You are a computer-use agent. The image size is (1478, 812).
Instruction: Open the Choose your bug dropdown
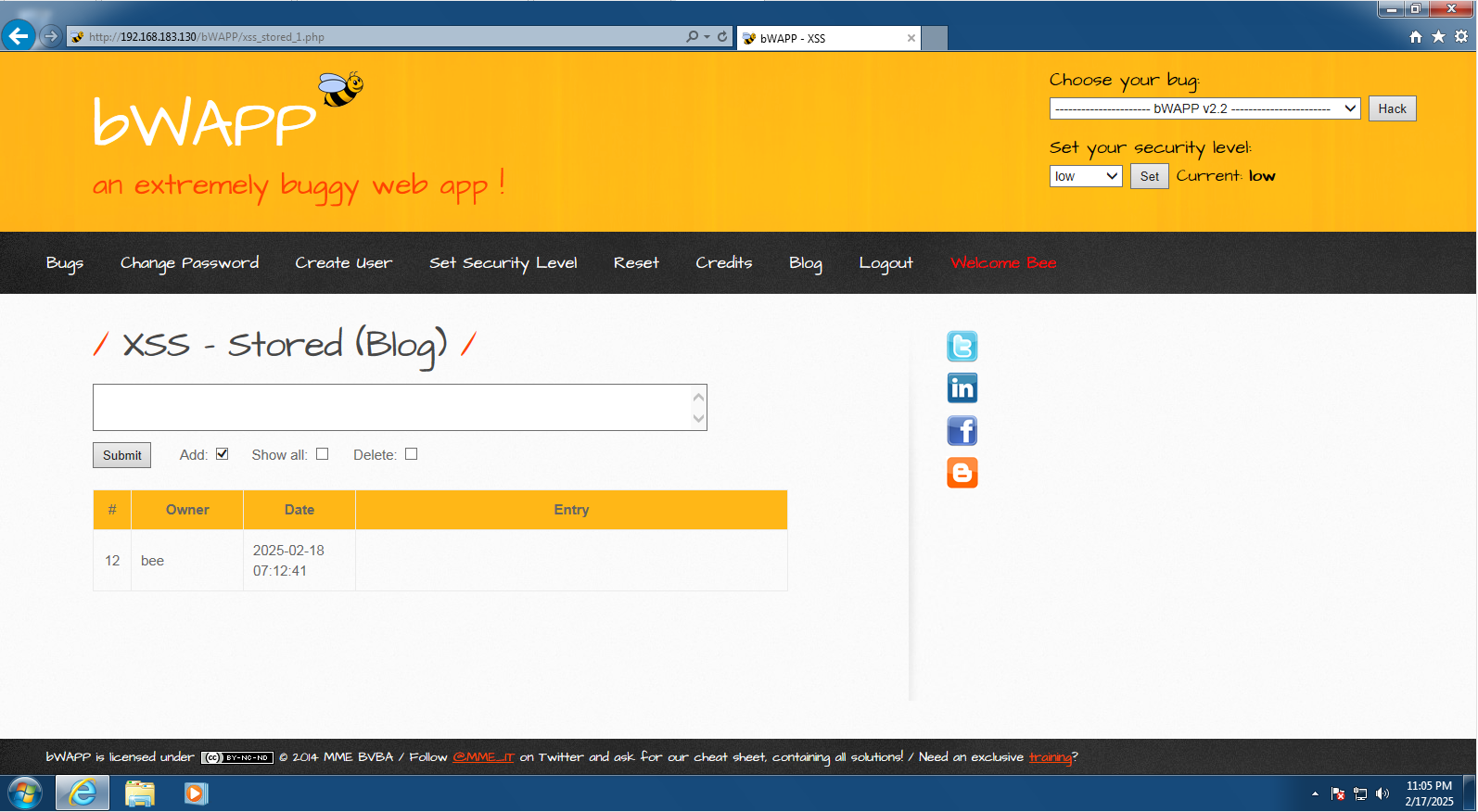click(x=1204, y=108)
